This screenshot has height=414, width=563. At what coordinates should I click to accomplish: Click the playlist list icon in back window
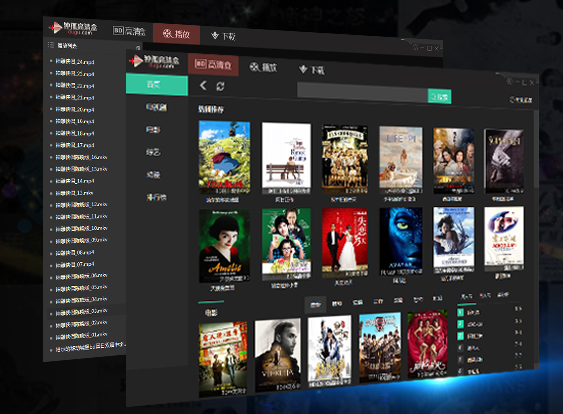pyautogui.click(x=51, y=45)
